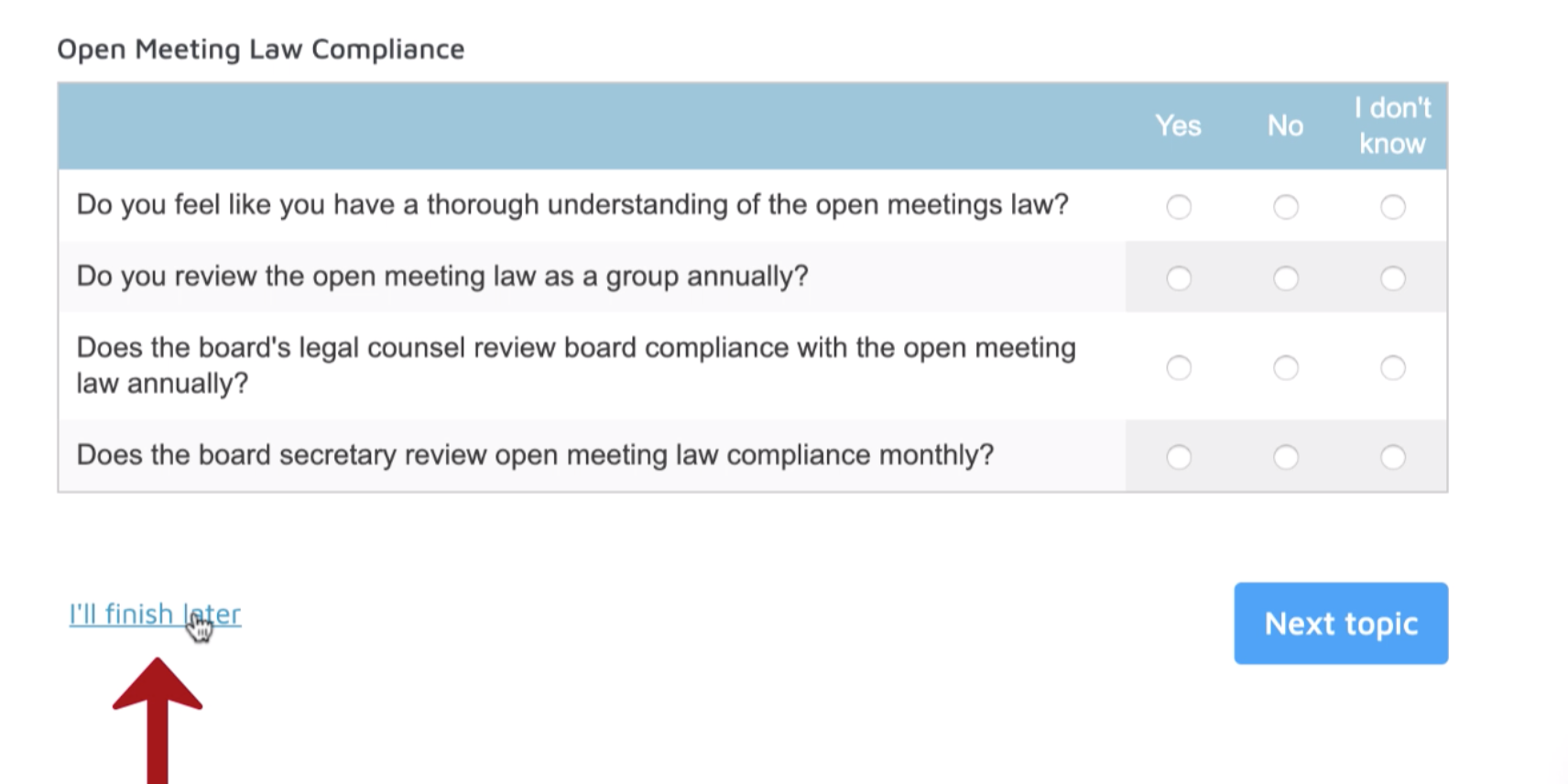This screenshot has width=1568, height=784.
Task: Select Yes for board secretary monthly review
Action: (1179, 457)
